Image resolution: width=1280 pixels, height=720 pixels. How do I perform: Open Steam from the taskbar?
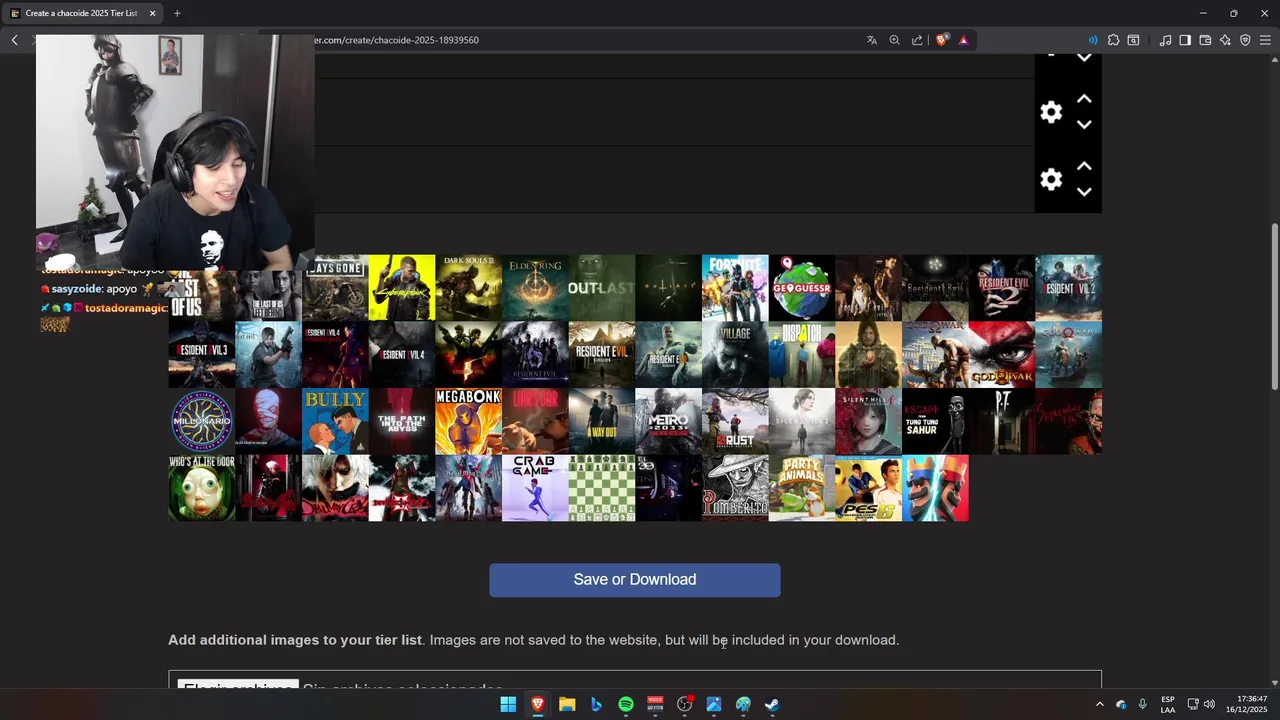(x=772, y=704)
